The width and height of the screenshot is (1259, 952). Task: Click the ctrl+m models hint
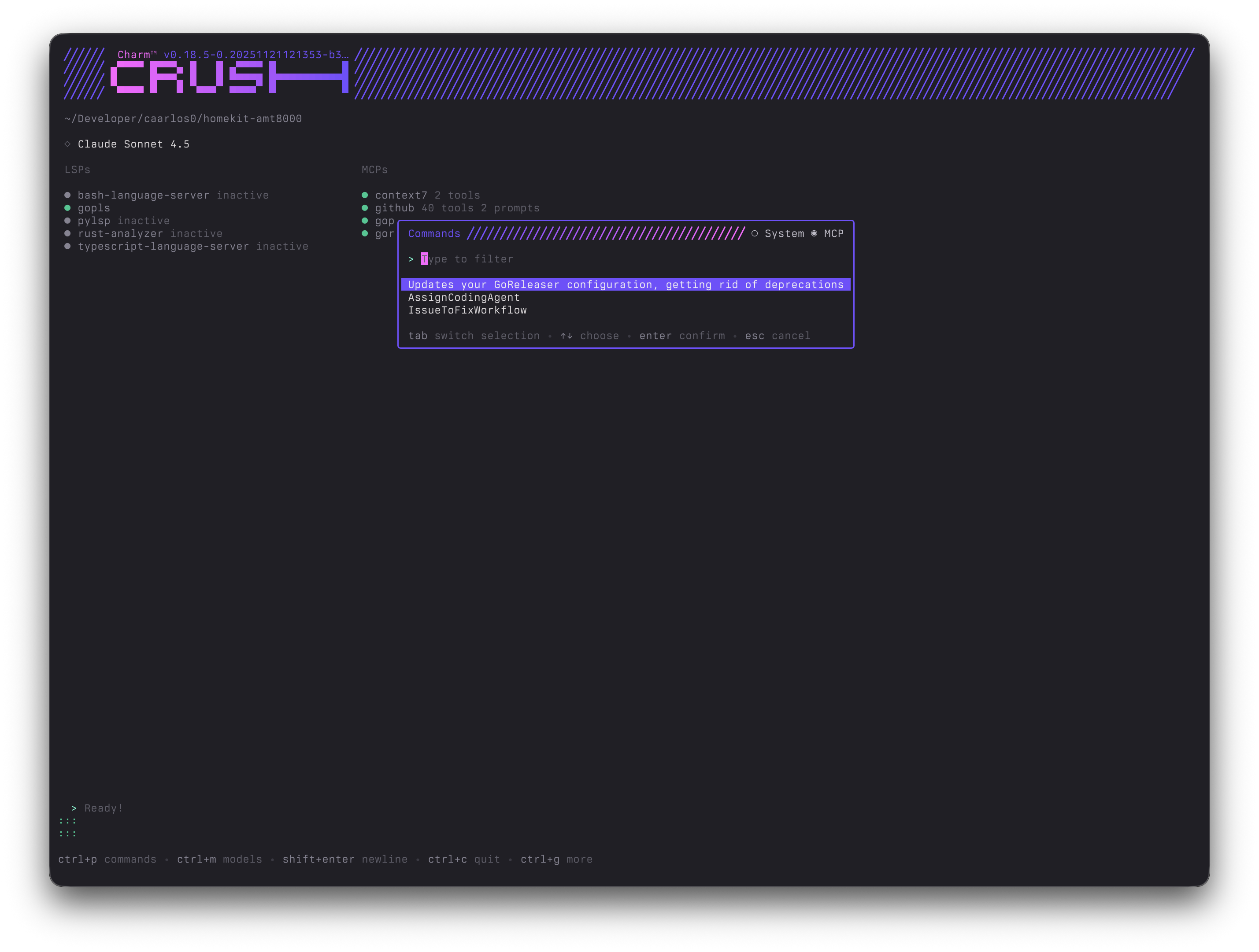coord(219,859)
